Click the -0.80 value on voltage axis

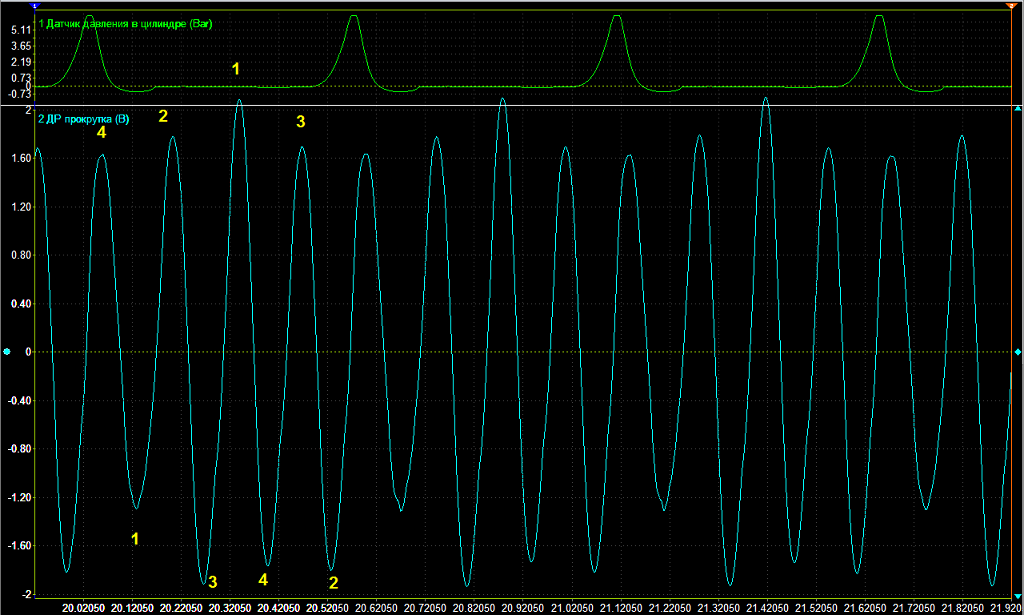20,449
